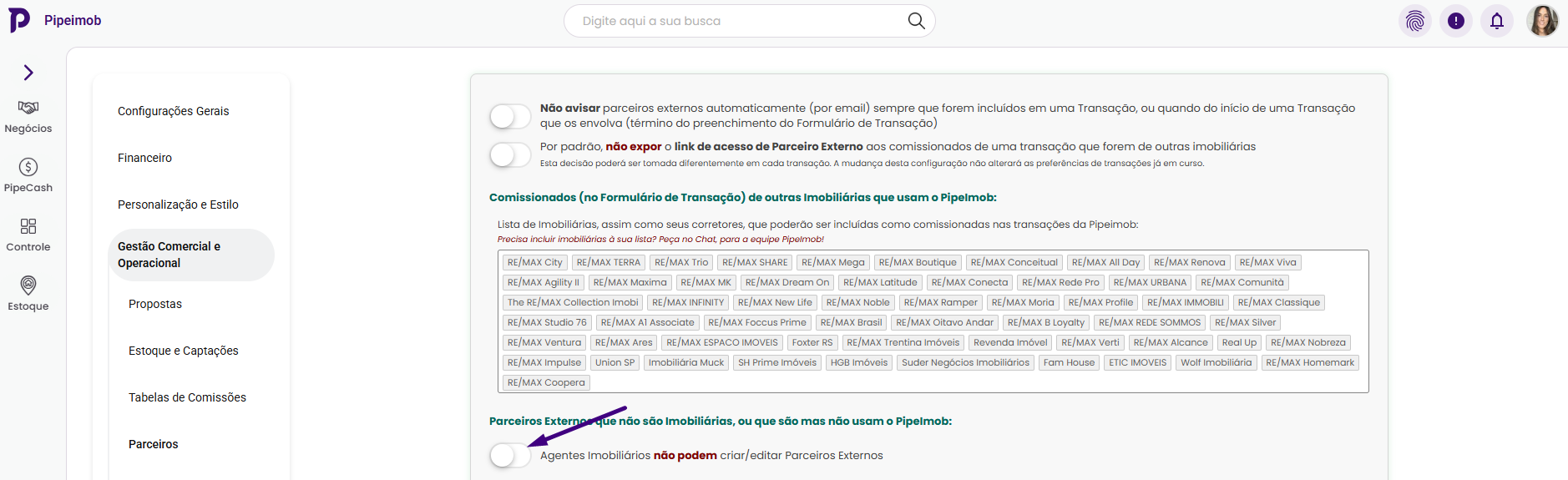
Task: Click the Revenda Imóvel tag
Action: [1010, 342]
